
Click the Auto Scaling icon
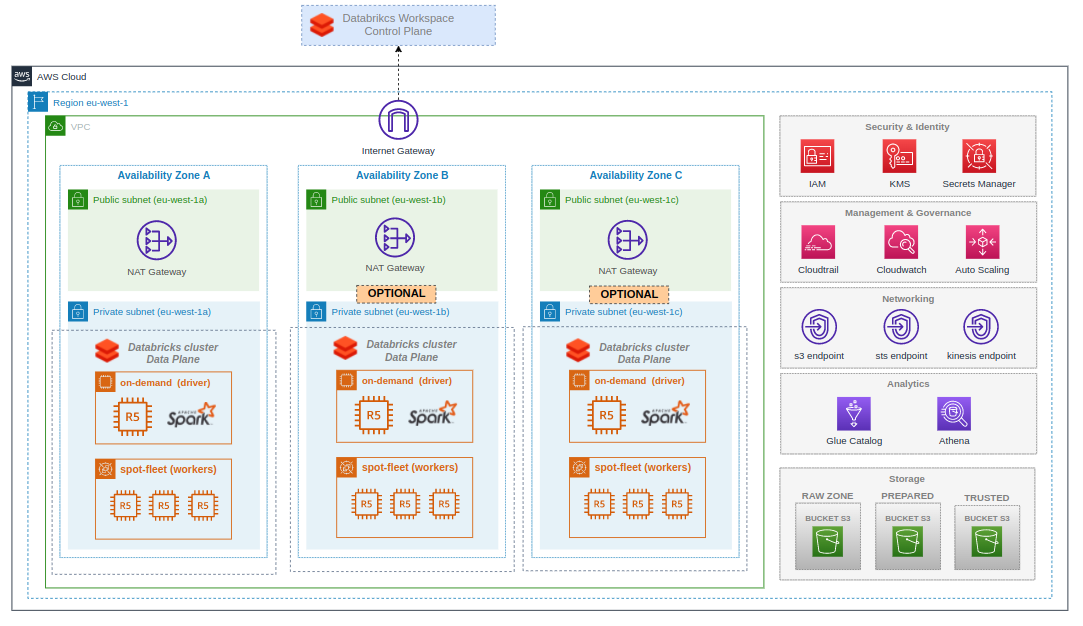[x=981, y=244]
